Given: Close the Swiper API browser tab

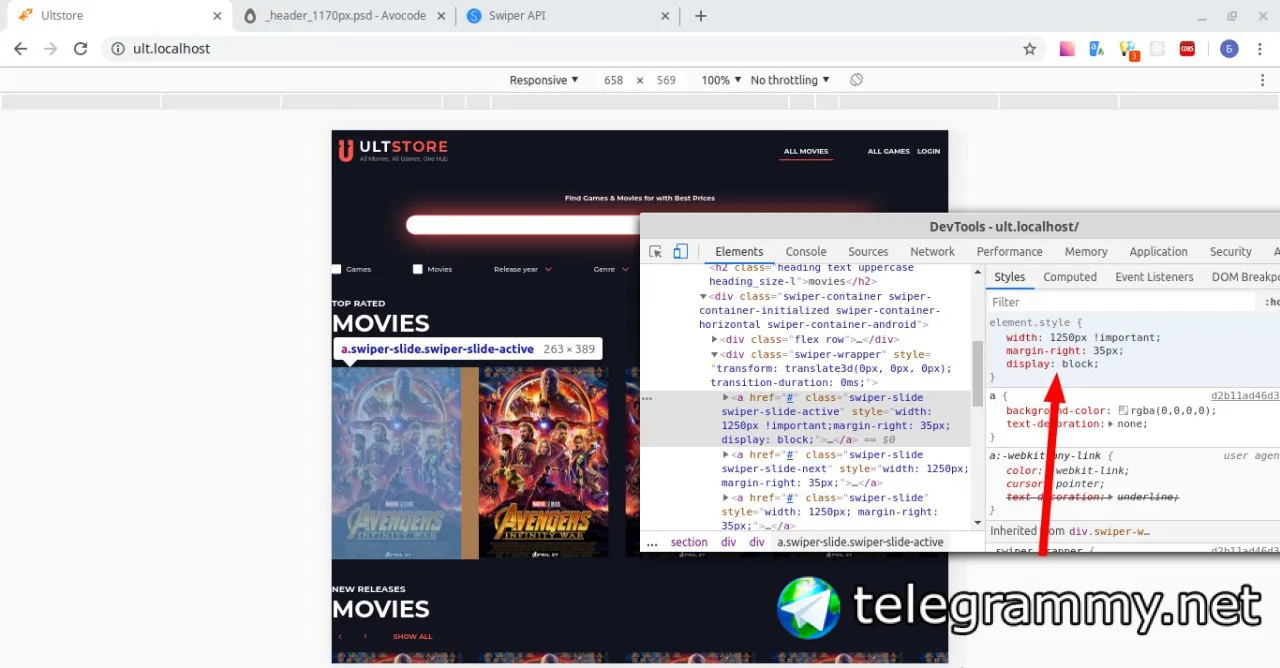Looking at the screenshot, I should [x=665, y=16].
